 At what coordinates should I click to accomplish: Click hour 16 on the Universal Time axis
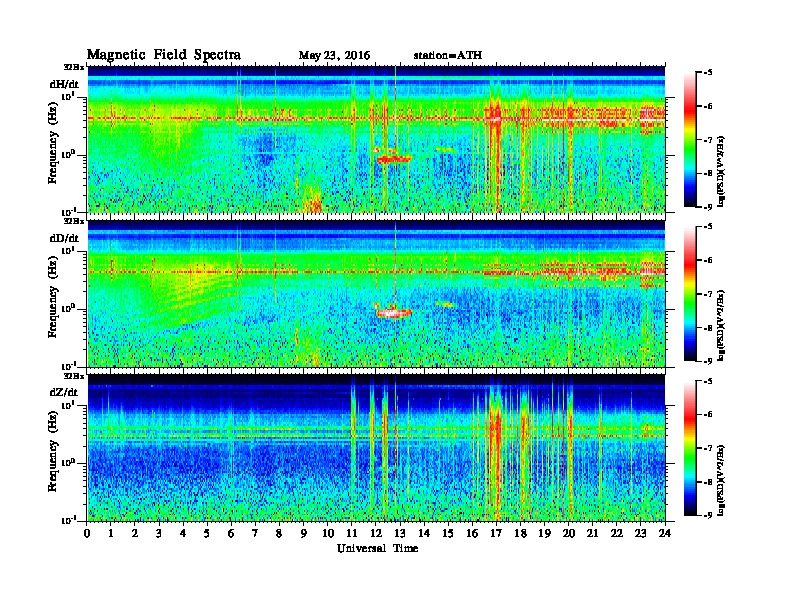pos(472,533)
